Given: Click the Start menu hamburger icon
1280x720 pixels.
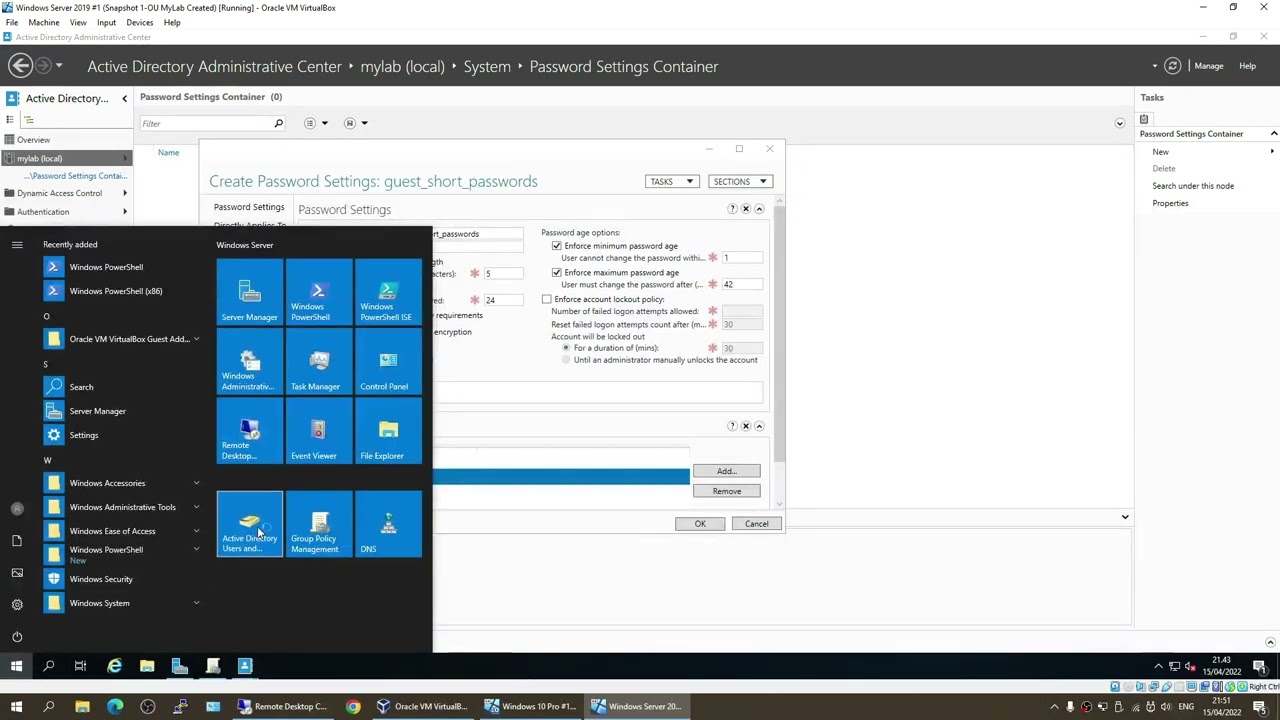Looking at the screenshot, I should pyautogui.click(x=17, y=244).
